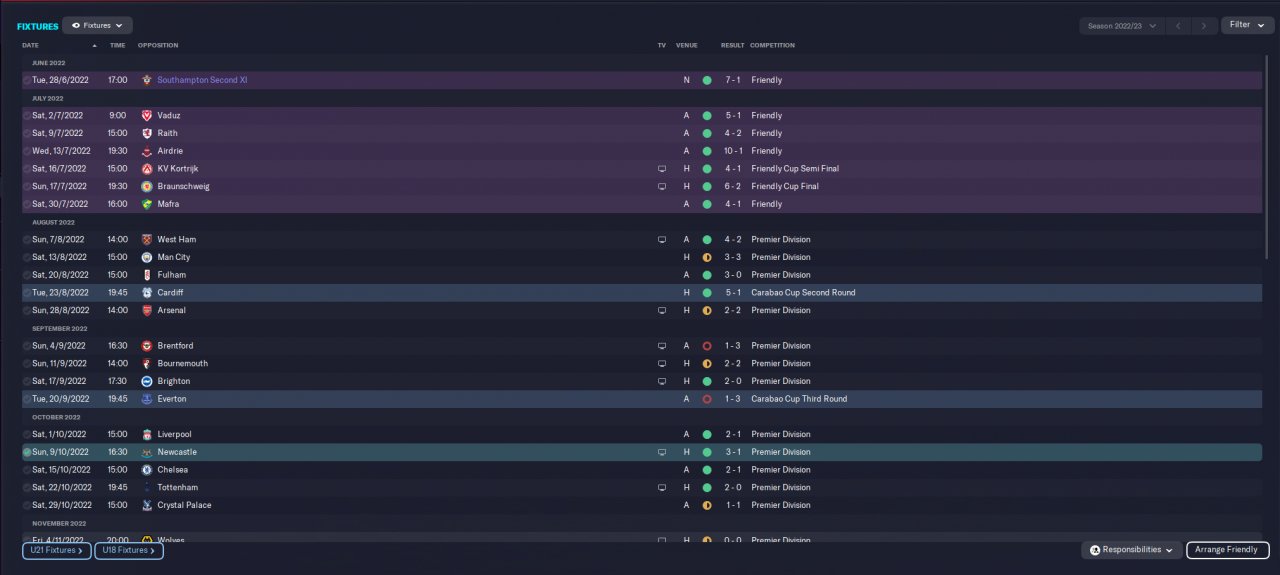1280x575 pixels.
Task: Sort fixtures by the Date column header
Action: [x=31, y=45]
